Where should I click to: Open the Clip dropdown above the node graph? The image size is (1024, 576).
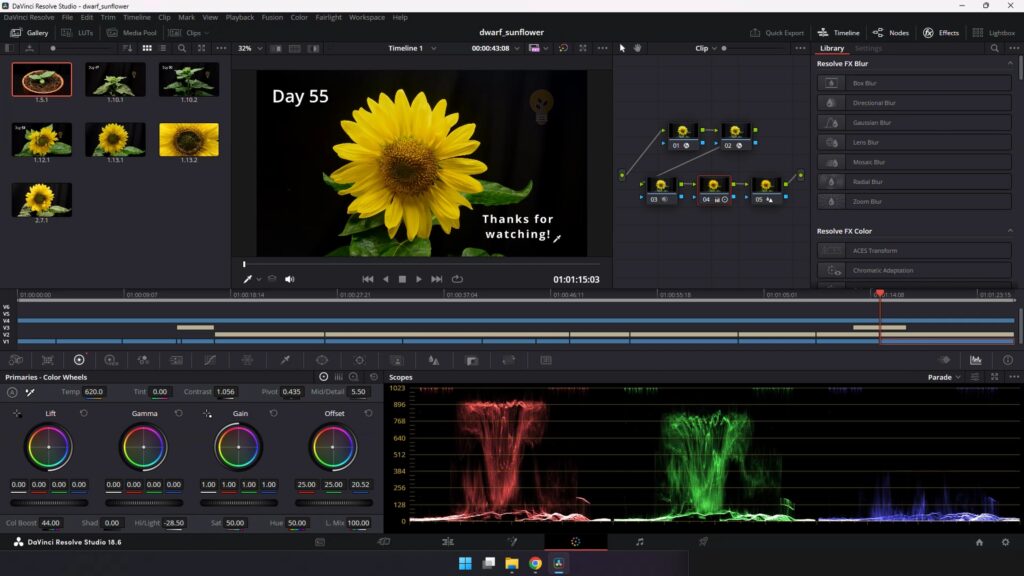703,47
